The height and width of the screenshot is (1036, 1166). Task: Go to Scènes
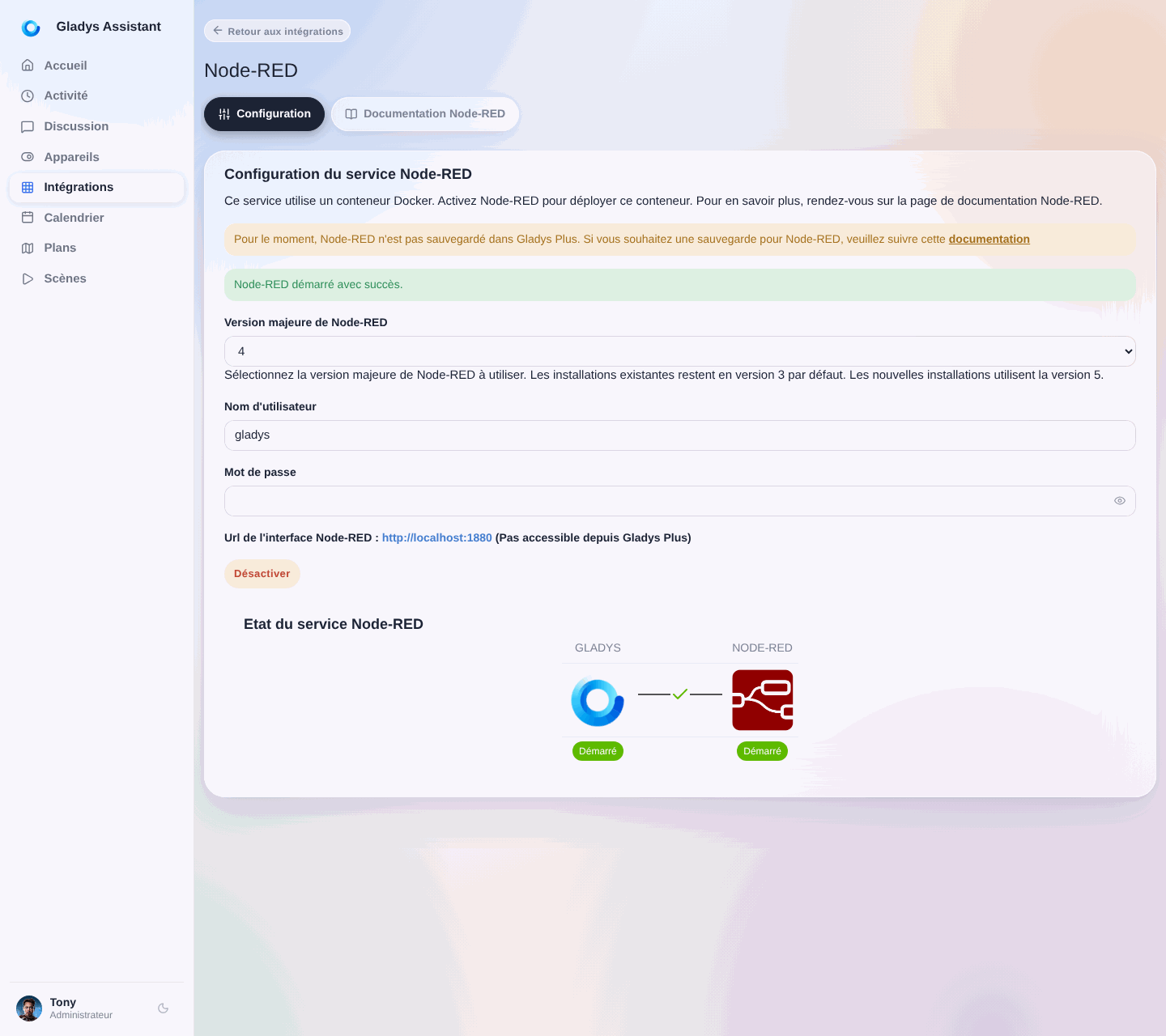97,278
